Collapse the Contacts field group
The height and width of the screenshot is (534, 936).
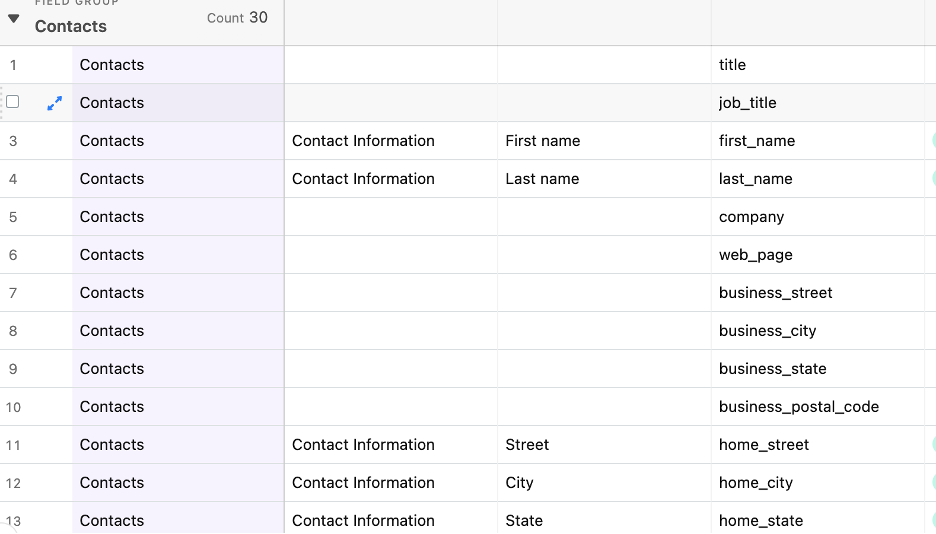pos(14,18)
